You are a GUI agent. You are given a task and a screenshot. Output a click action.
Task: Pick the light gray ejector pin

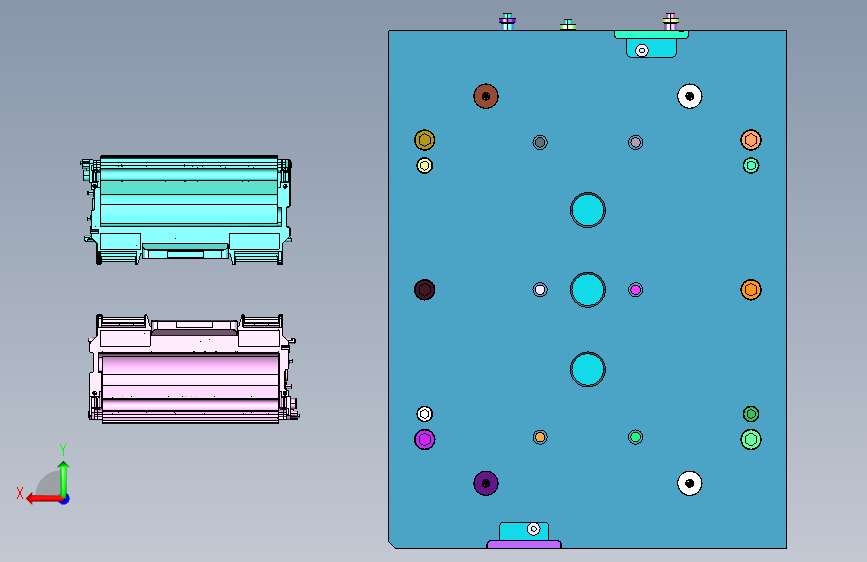635,142
